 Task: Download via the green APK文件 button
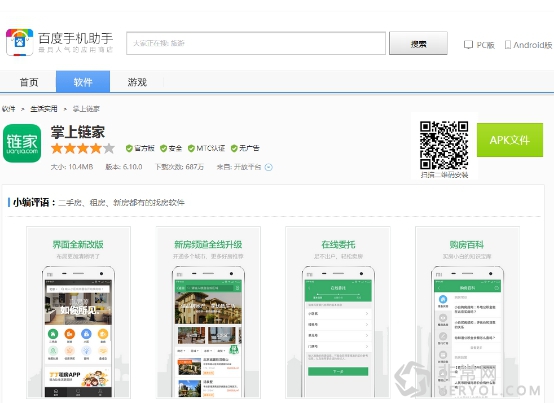click(510, 140)
